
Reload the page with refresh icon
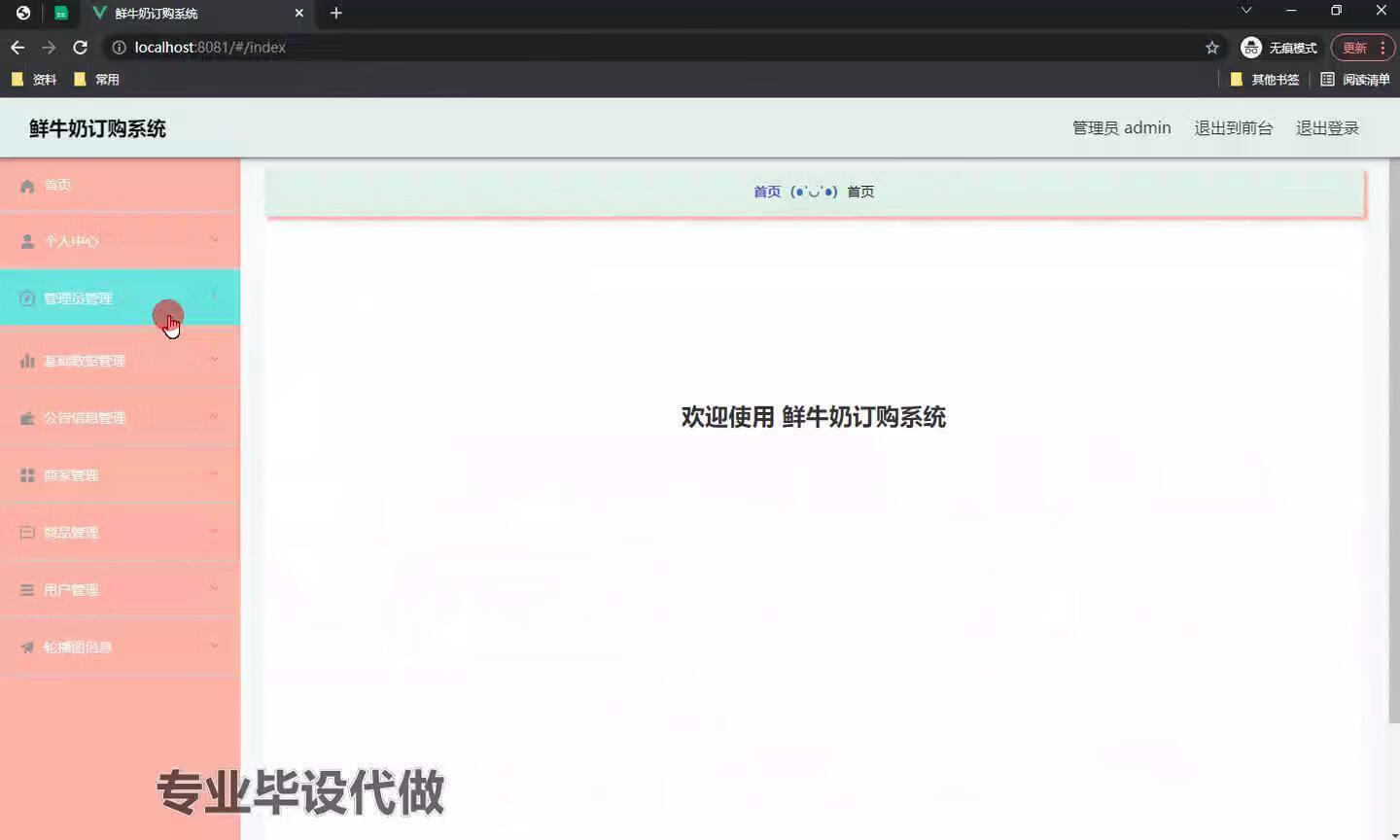pyautogui.click(x=81, y=48)
